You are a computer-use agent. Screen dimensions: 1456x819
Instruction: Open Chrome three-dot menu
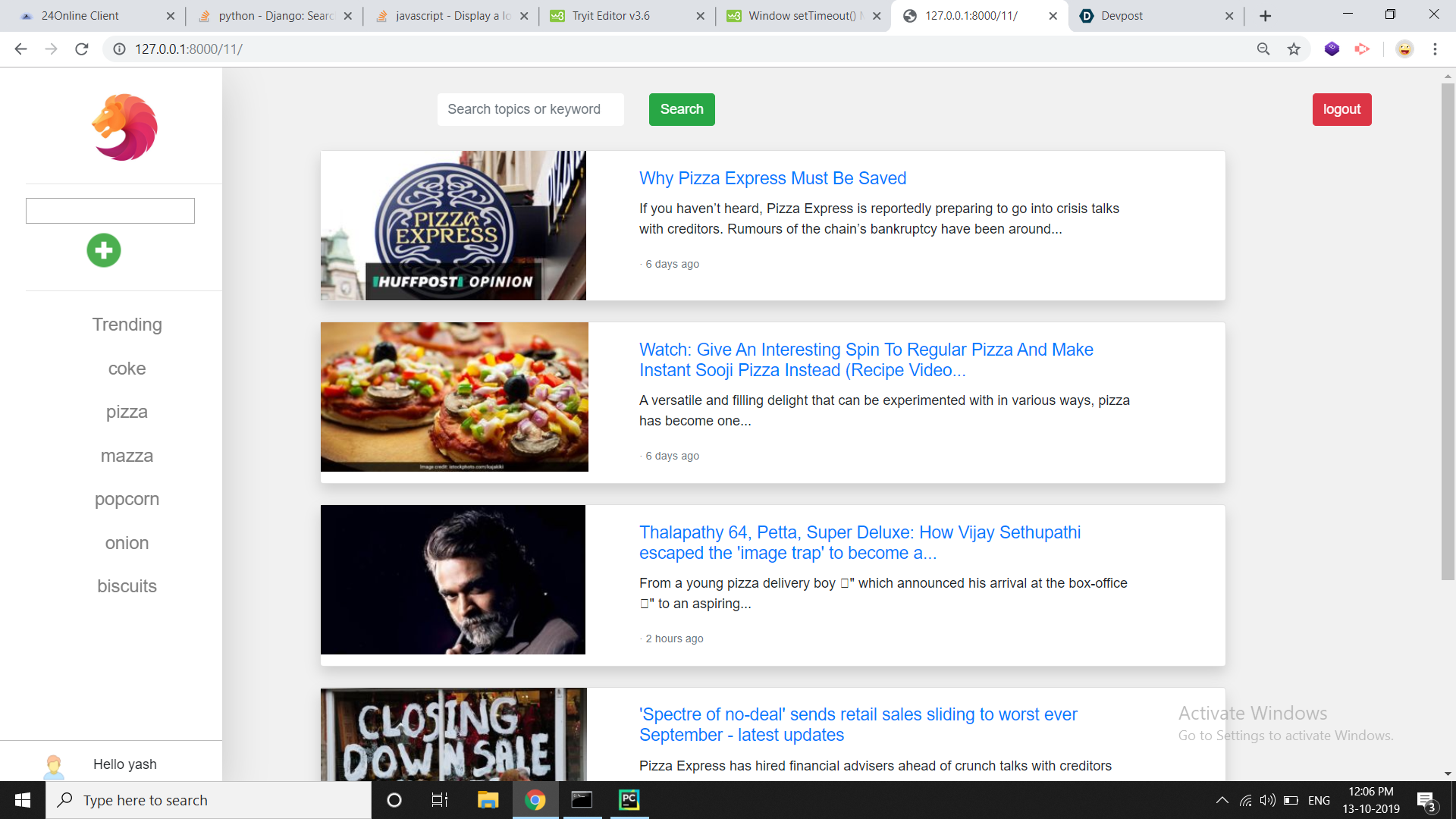(x=1435, y=49)
